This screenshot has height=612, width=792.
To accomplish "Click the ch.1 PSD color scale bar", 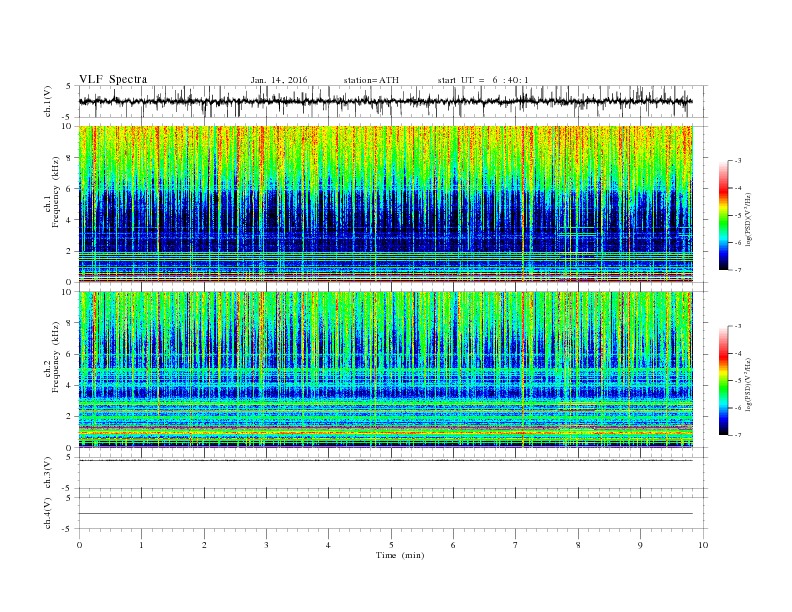I will pyautogui.click(x=723, y=216).
